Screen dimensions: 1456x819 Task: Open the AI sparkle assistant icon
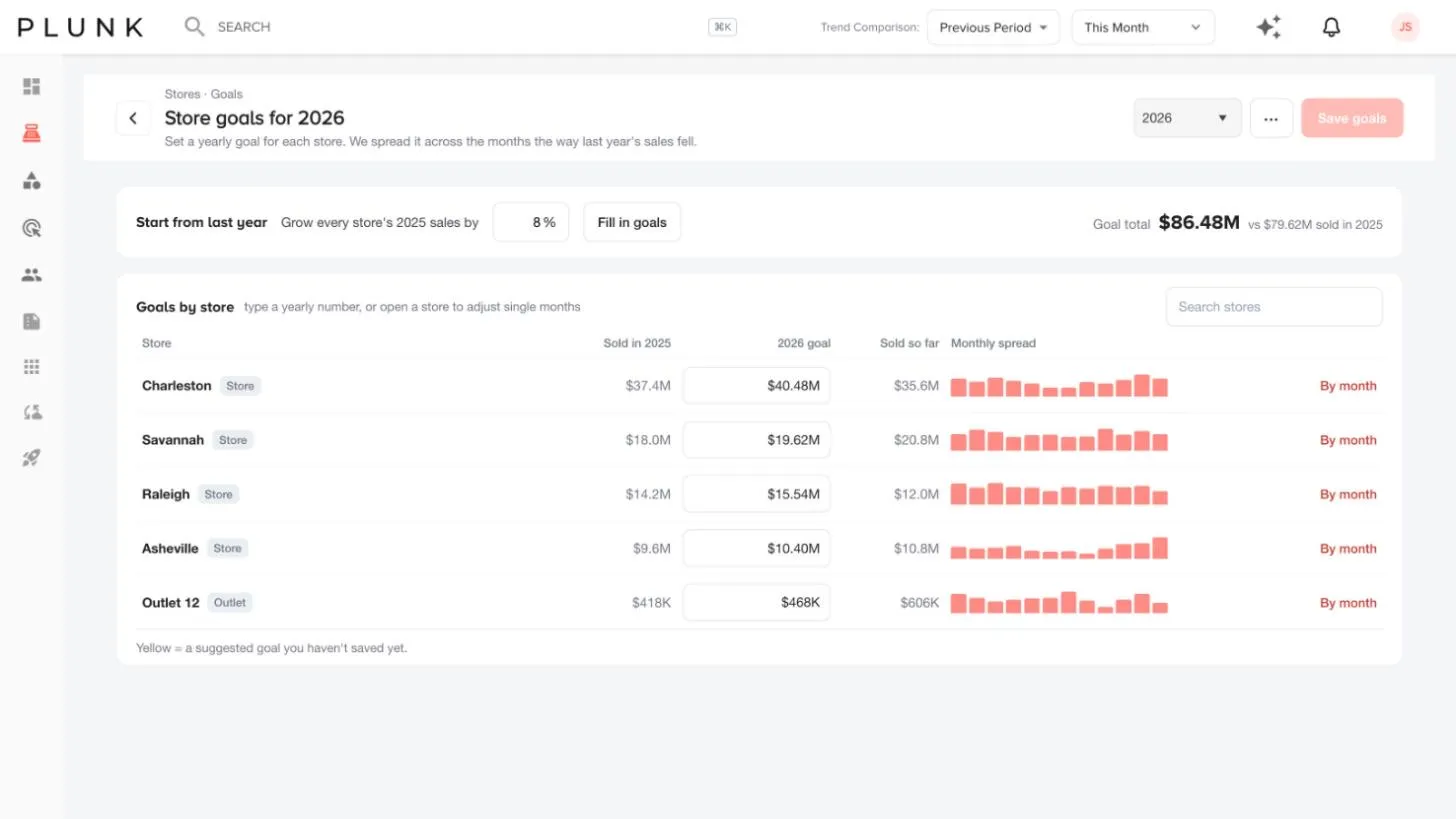pos(1269,27)
